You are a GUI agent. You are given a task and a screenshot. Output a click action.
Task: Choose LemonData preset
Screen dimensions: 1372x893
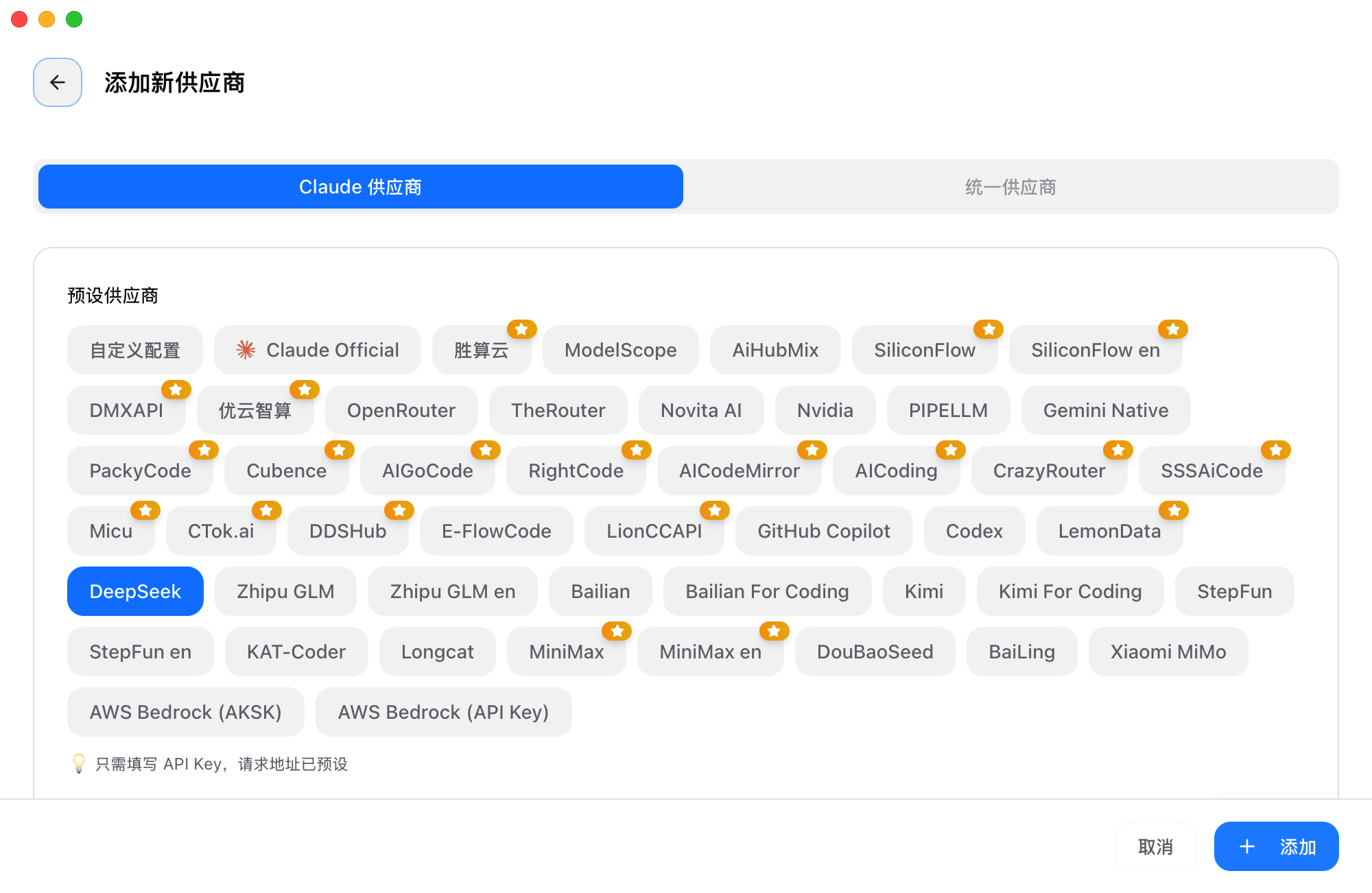pyautogui.click(x=1110, y=531)
